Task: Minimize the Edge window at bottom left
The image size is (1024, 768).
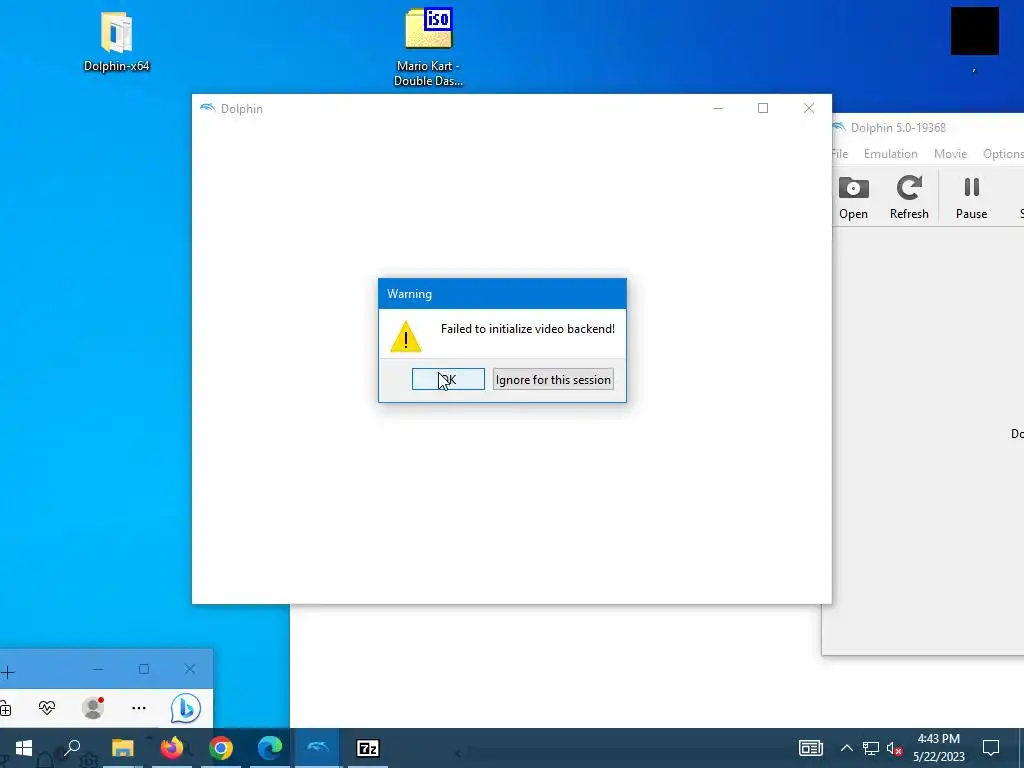Action: (x=98, y=669)
